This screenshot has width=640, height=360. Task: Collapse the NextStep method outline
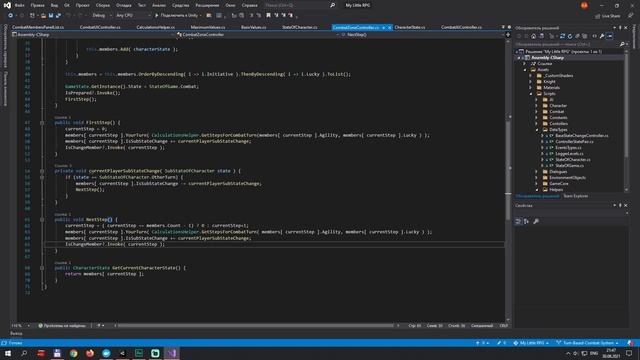42,220
